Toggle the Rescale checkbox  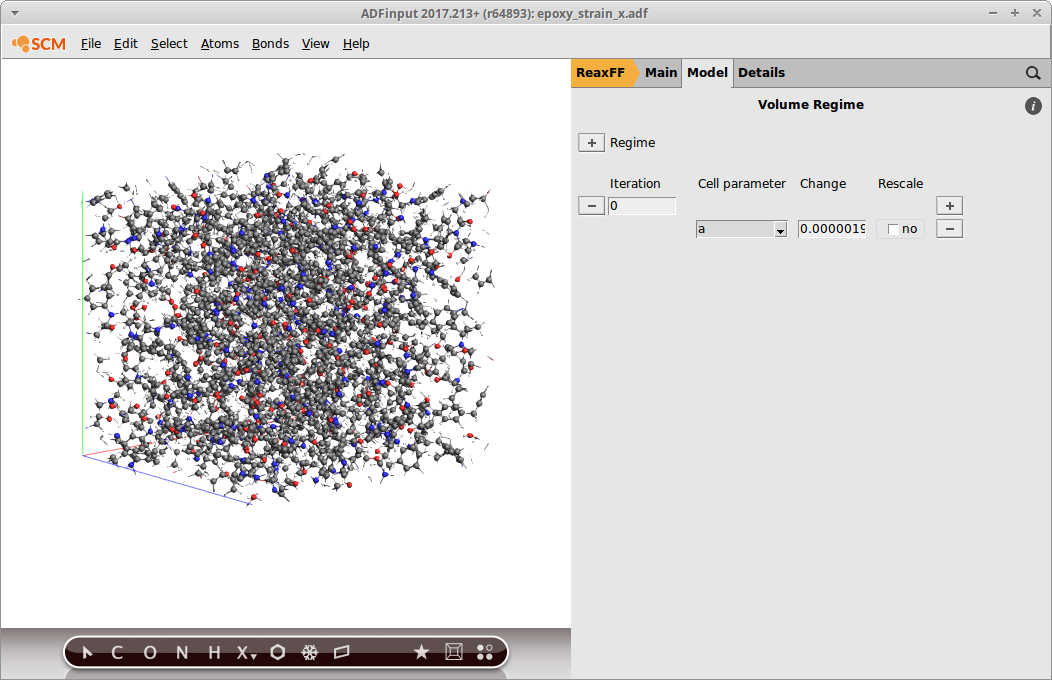(x=893, y=230)
